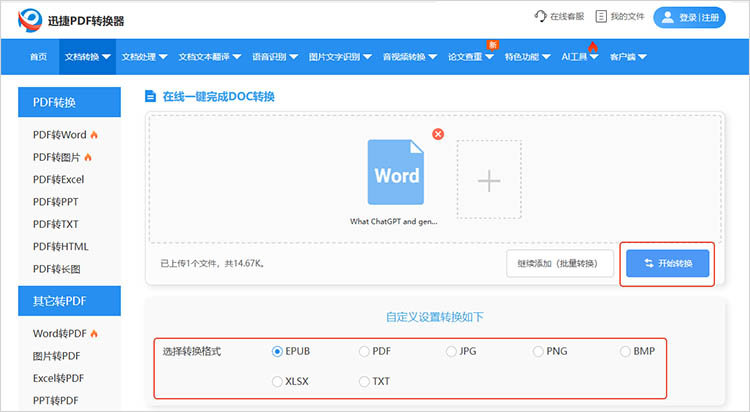750x412 pixels.
Task: Expand the 客户端 dropdown arrow
Action: (642, 57)
